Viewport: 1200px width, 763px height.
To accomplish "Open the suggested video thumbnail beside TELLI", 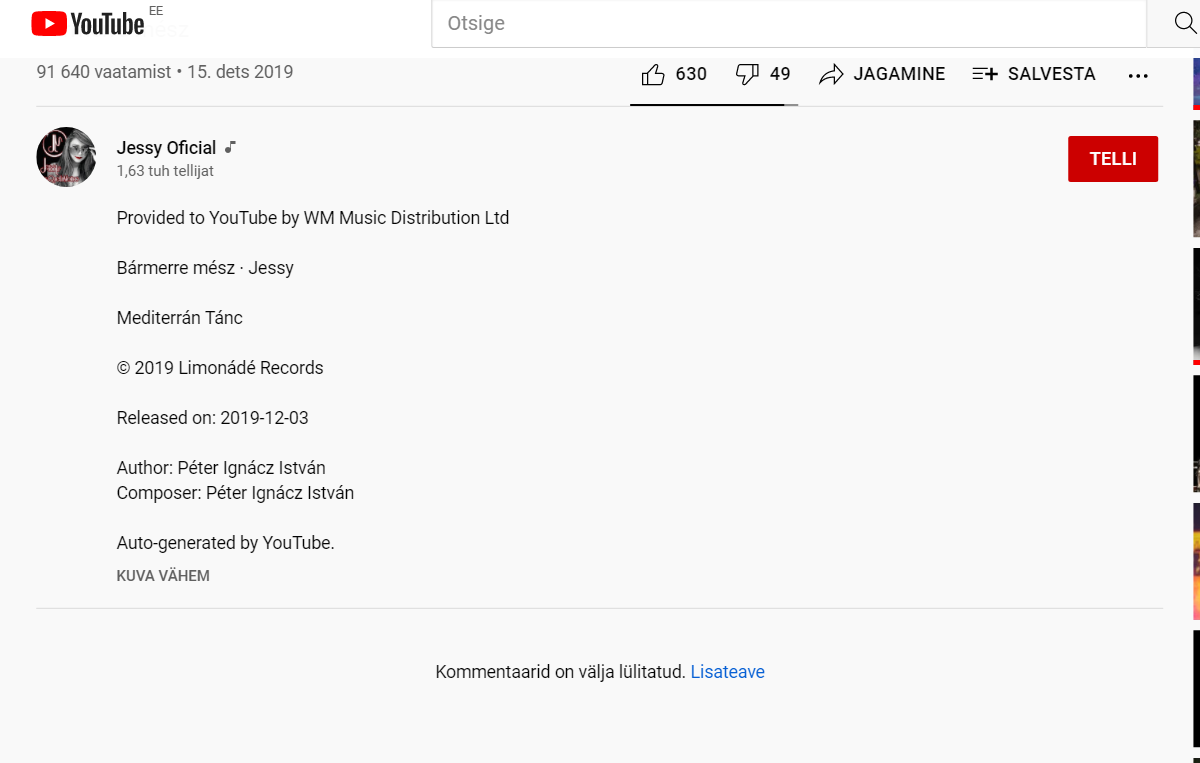I will click(1195, 178).
